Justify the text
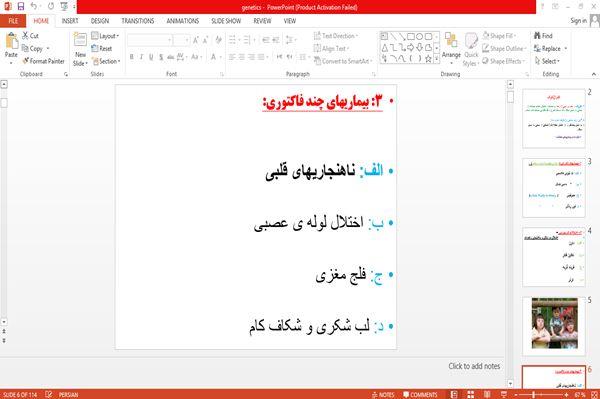This screenshot has height=399, width=600. [261, 57]
